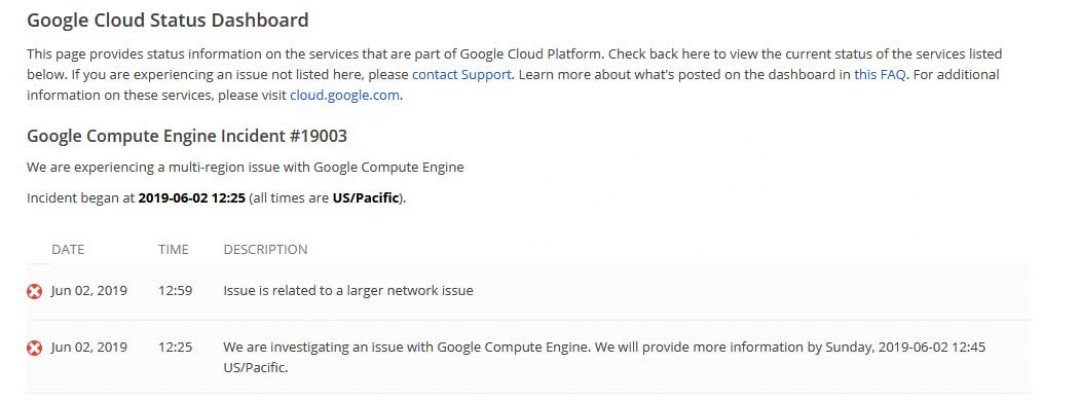The image size is (1080, 400).
Task: Click the 12:25 time in the table row
Action: tap(175, 347)
